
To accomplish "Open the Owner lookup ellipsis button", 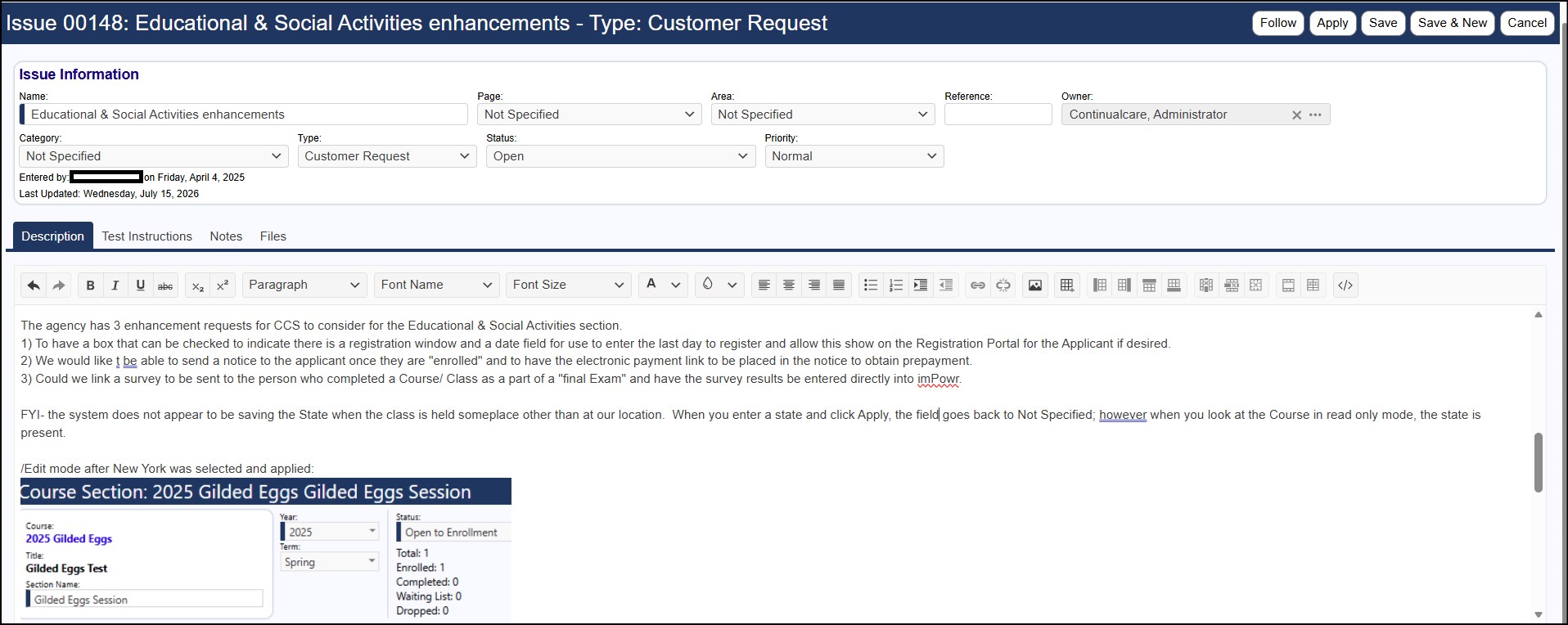I will (x=1315, y=115).
